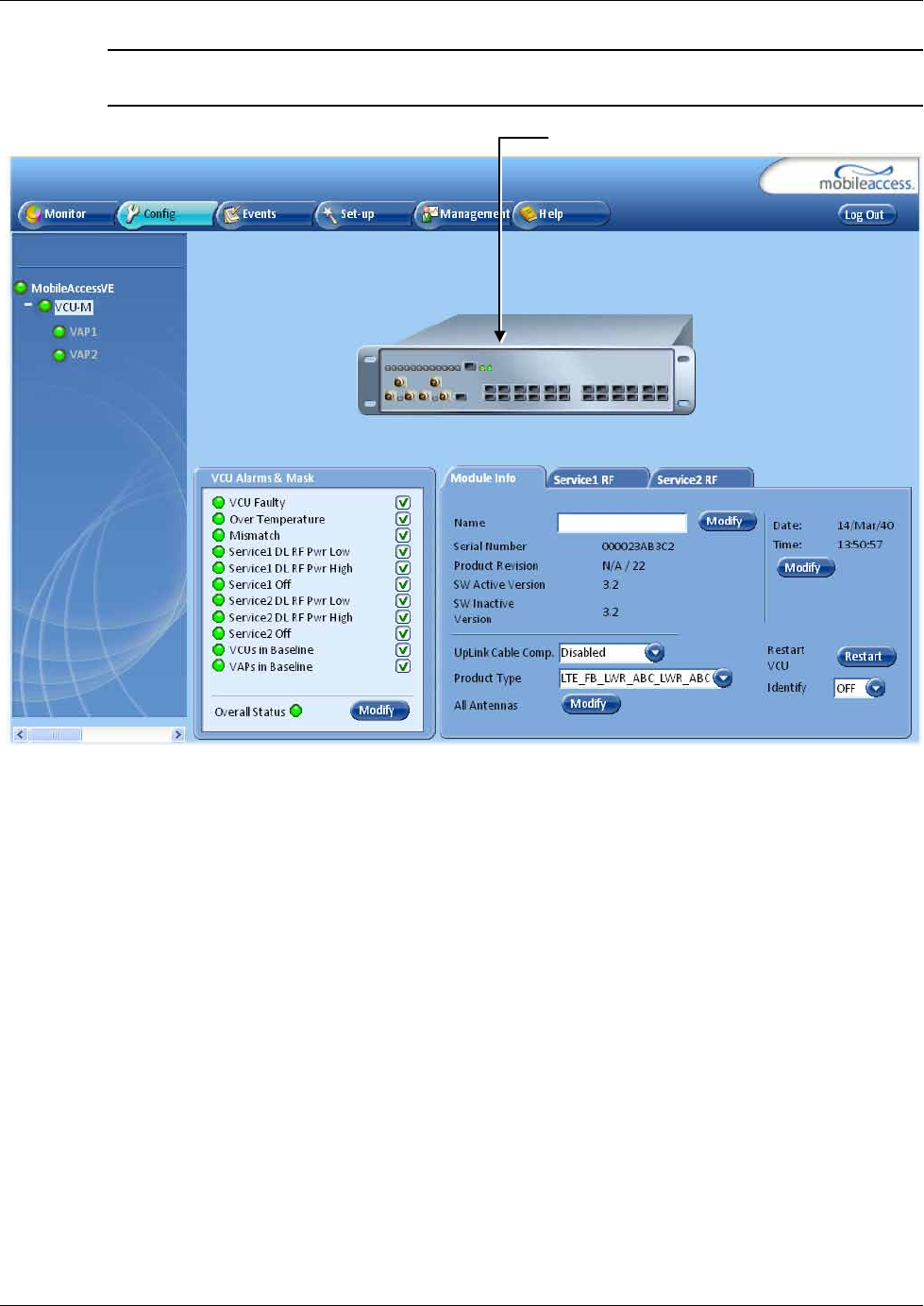Open the Help tab
924x1306 pixels.
pyautogui.click(x=561, y=214)
